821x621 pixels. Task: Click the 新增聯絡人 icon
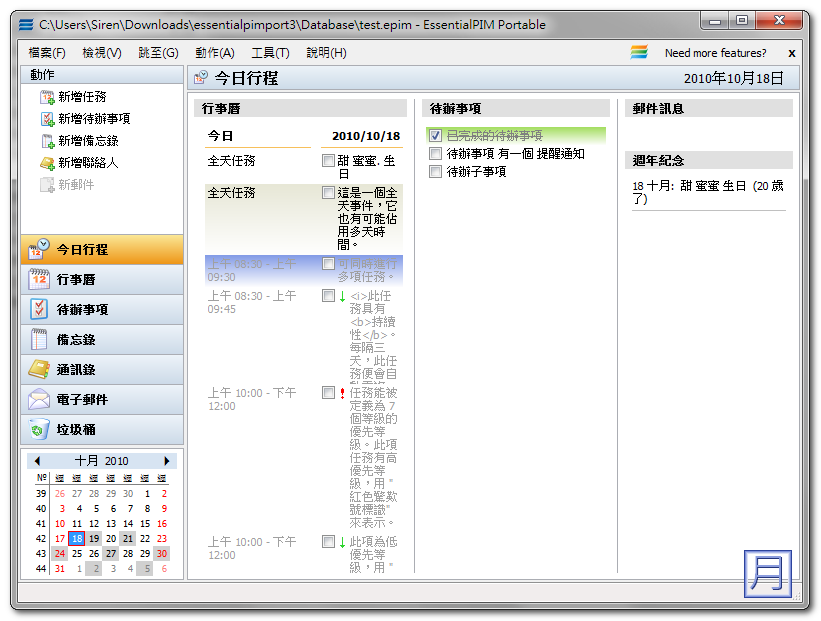(45, 161)
